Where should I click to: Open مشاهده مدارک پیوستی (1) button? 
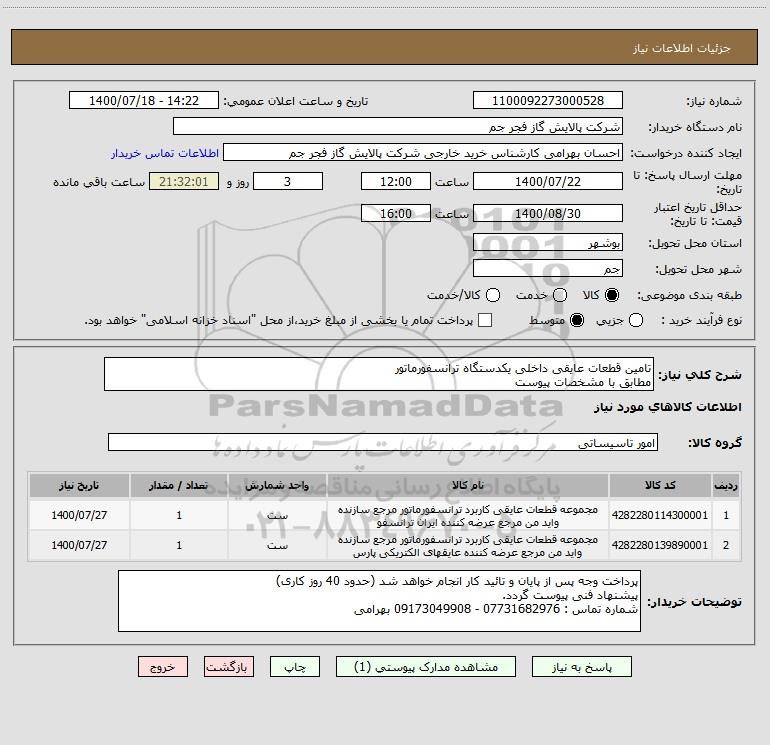tap(426, 667)
